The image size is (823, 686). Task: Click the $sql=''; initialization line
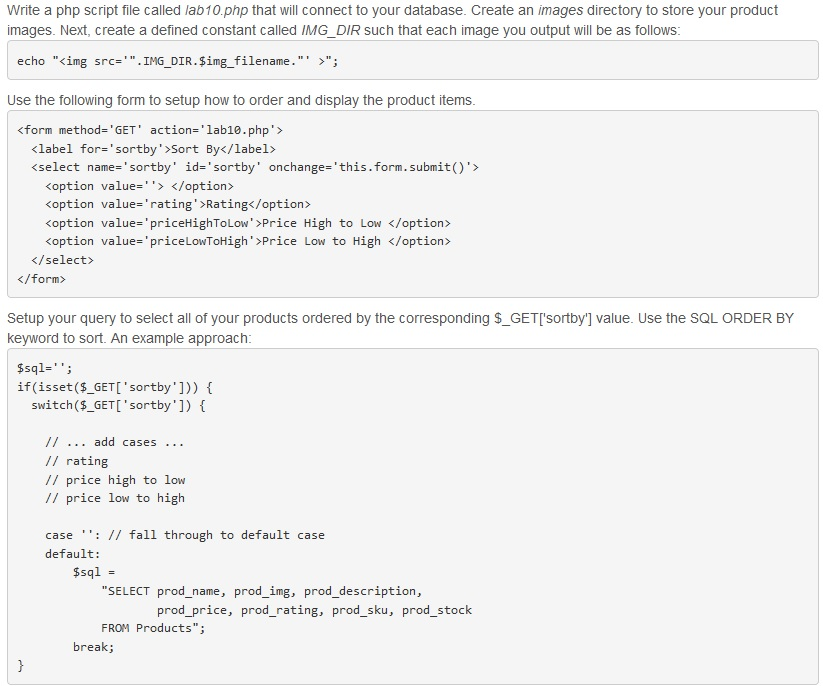tap(45, 368)
